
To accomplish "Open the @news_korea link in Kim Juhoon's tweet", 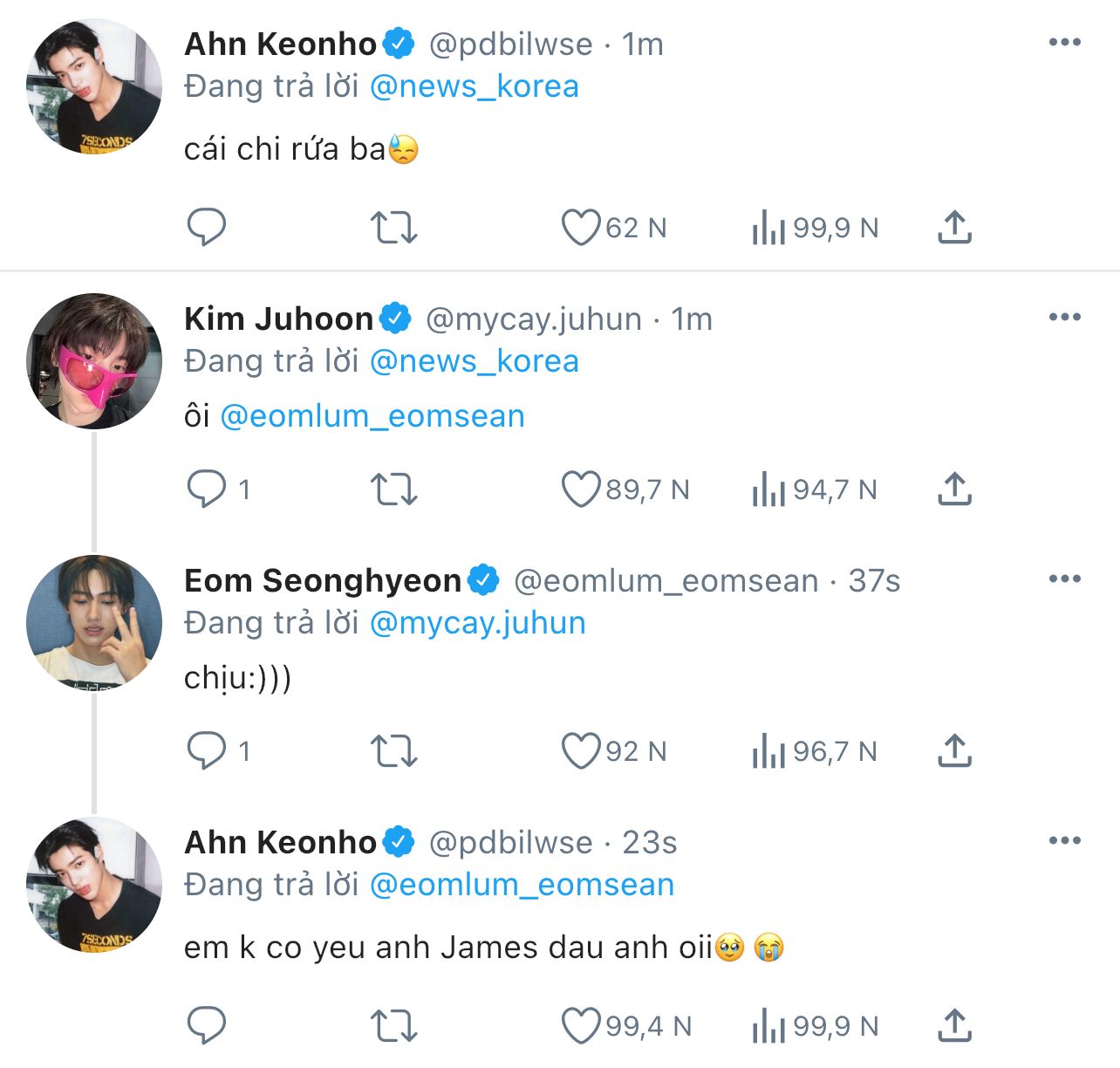I will click(475, 361).
